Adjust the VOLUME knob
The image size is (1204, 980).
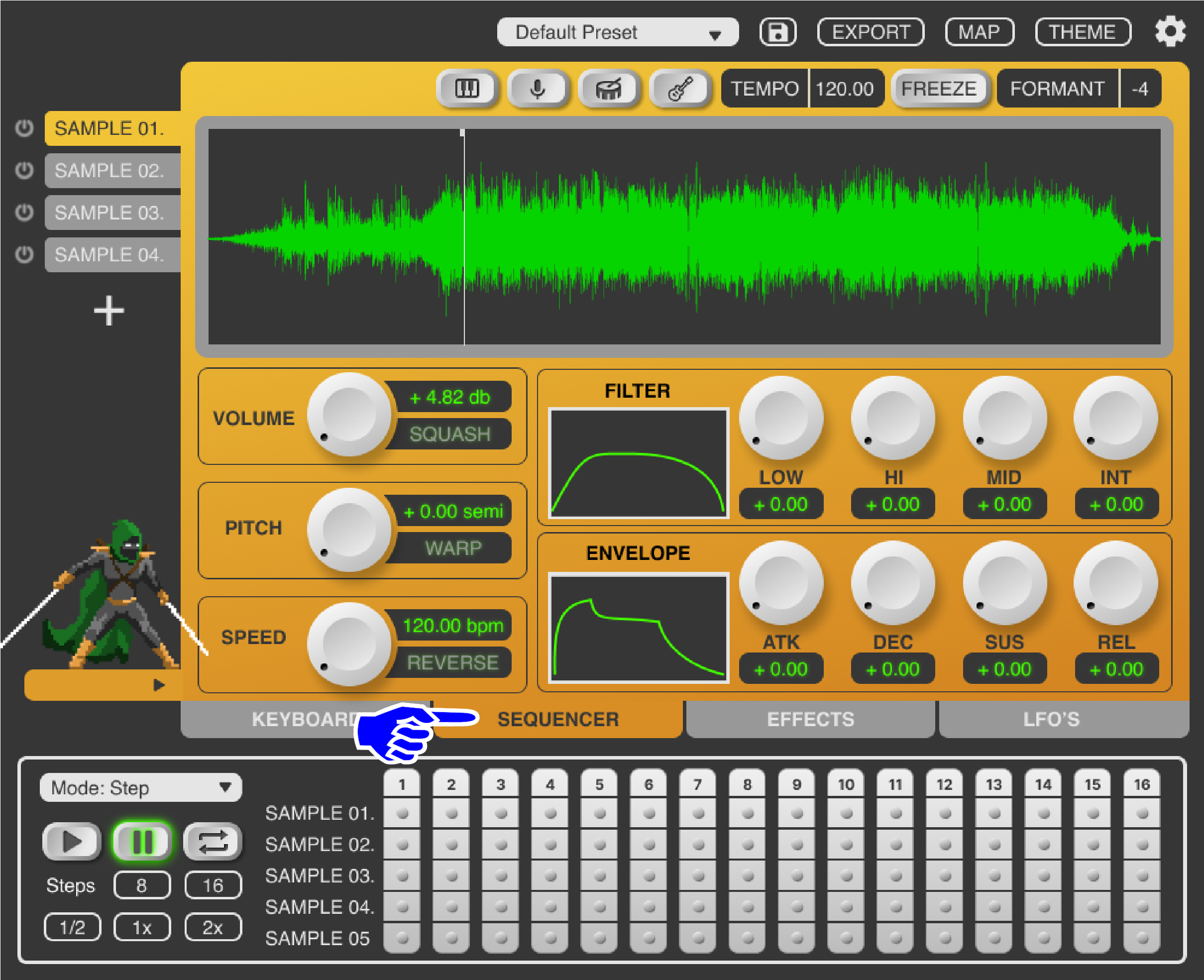(350, 417)
